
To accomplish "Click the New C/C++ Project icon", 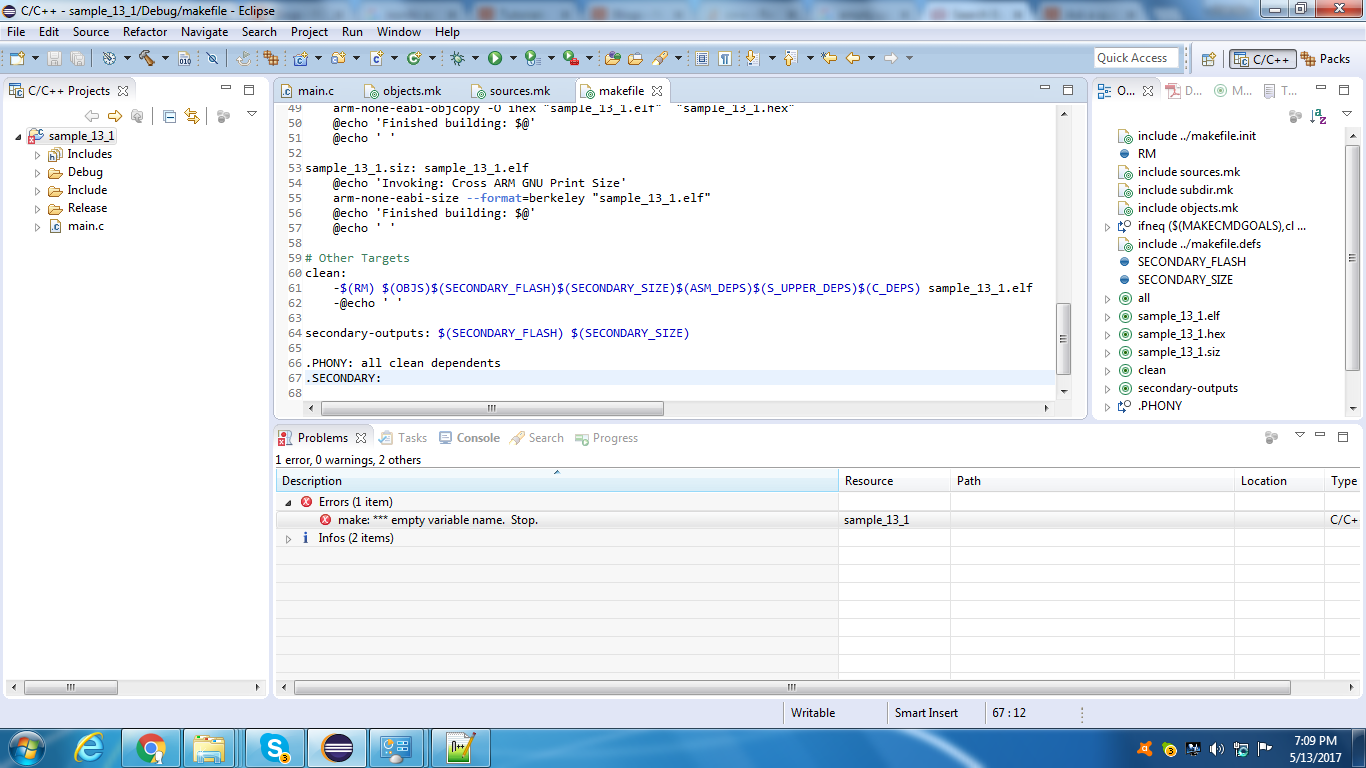I will pyautogui.click(x=300, y=58).
